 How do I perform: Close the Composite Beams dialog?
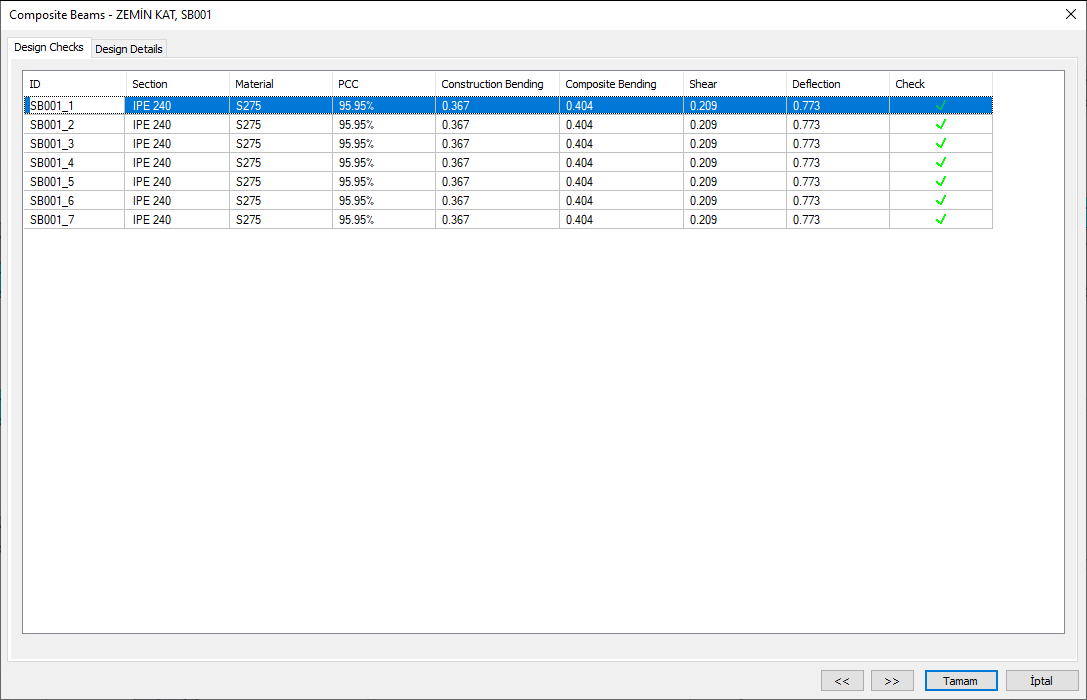click(1071, 14)
